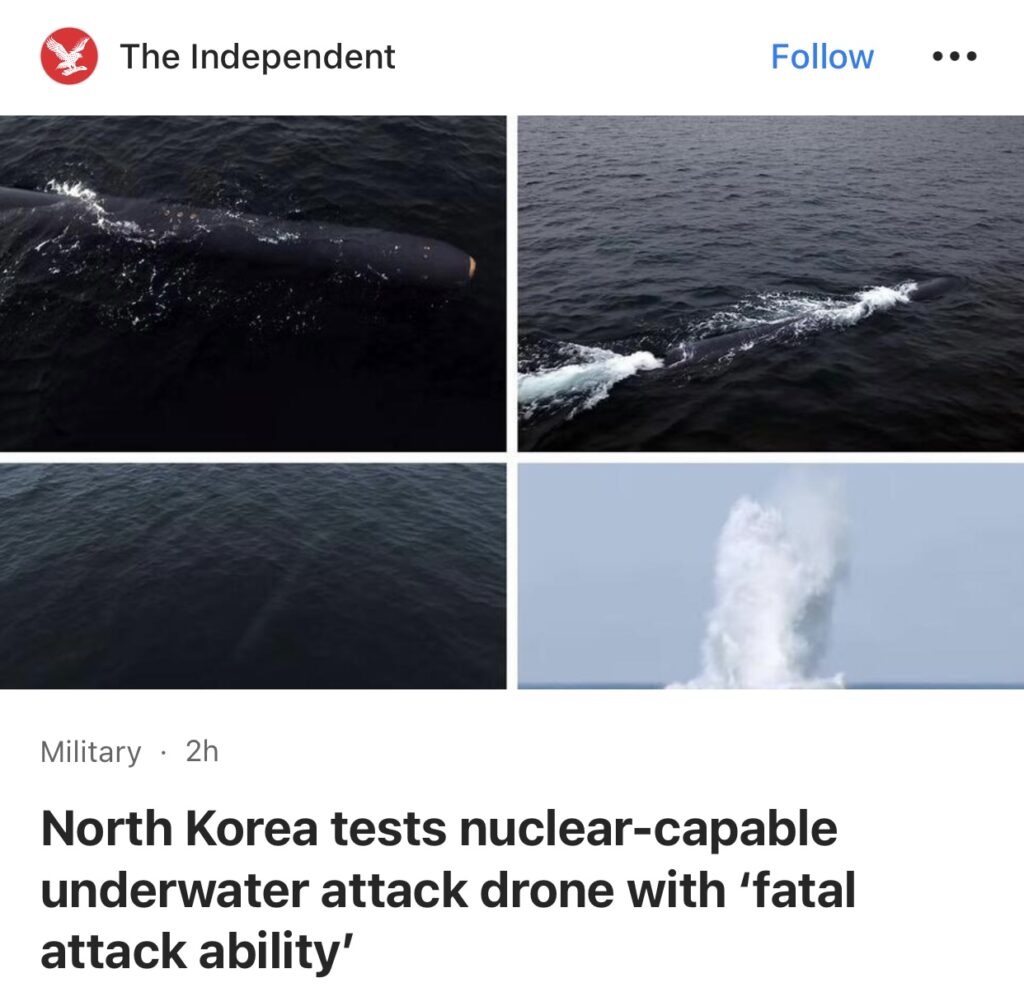View top-left photo of underwater drone nose
Viewport: 1024px width, 997px height.
click(253, 283)
